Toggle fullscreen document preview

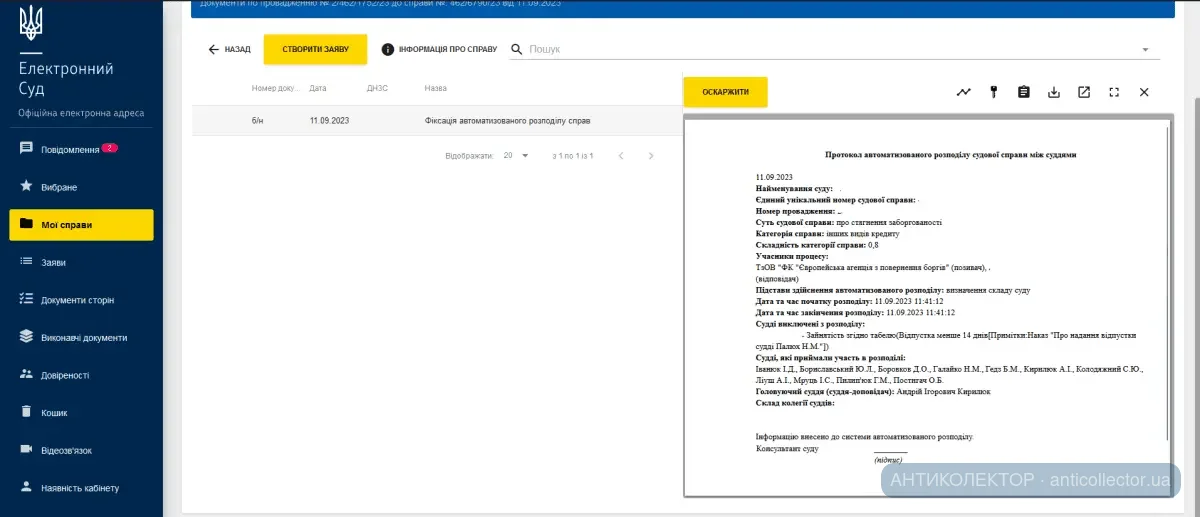[1114, 92]
